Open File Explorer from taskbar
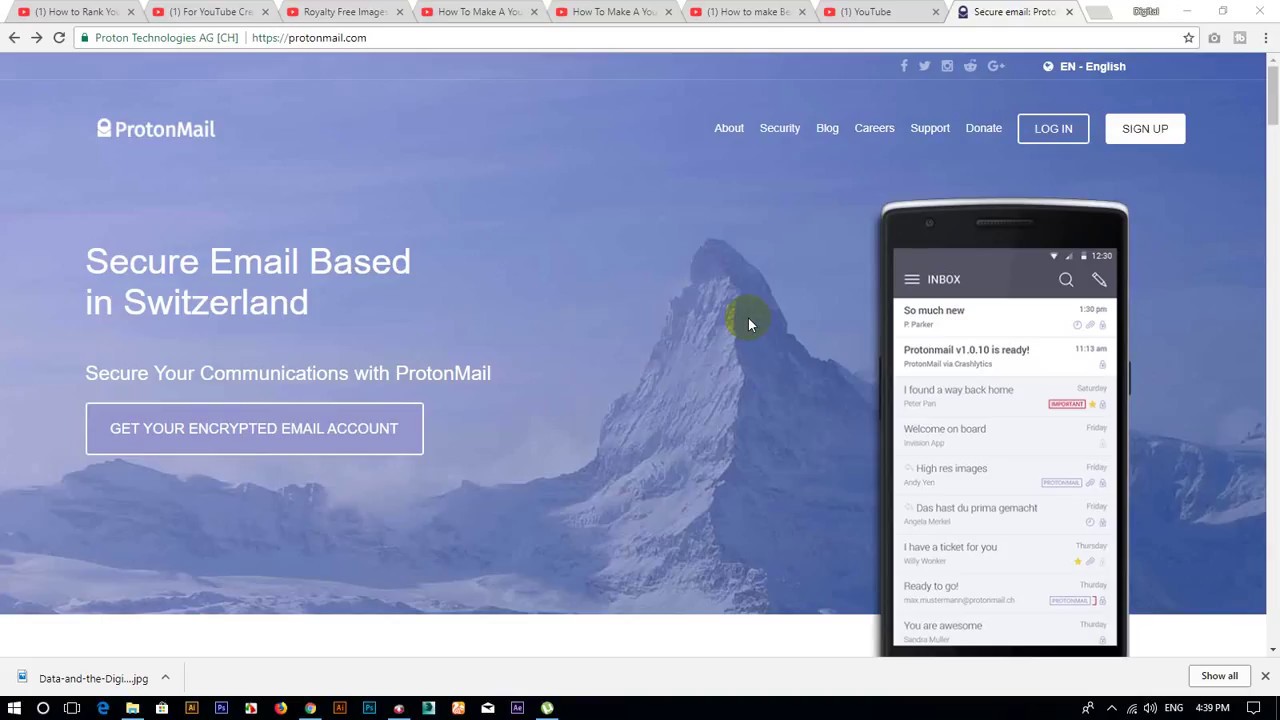Viewport: 1280px width, 720px height. [132, 708]
